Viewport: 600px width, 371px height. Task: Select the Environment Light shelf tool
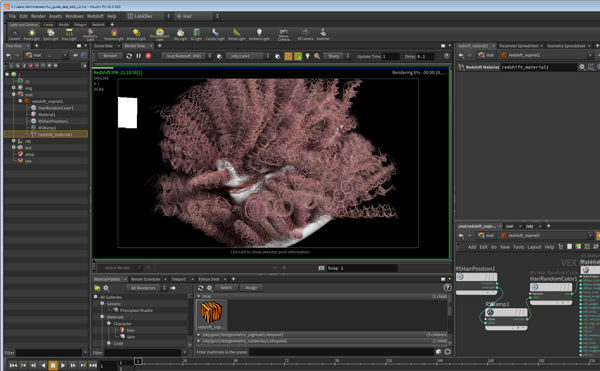click(x=160, y=34)
